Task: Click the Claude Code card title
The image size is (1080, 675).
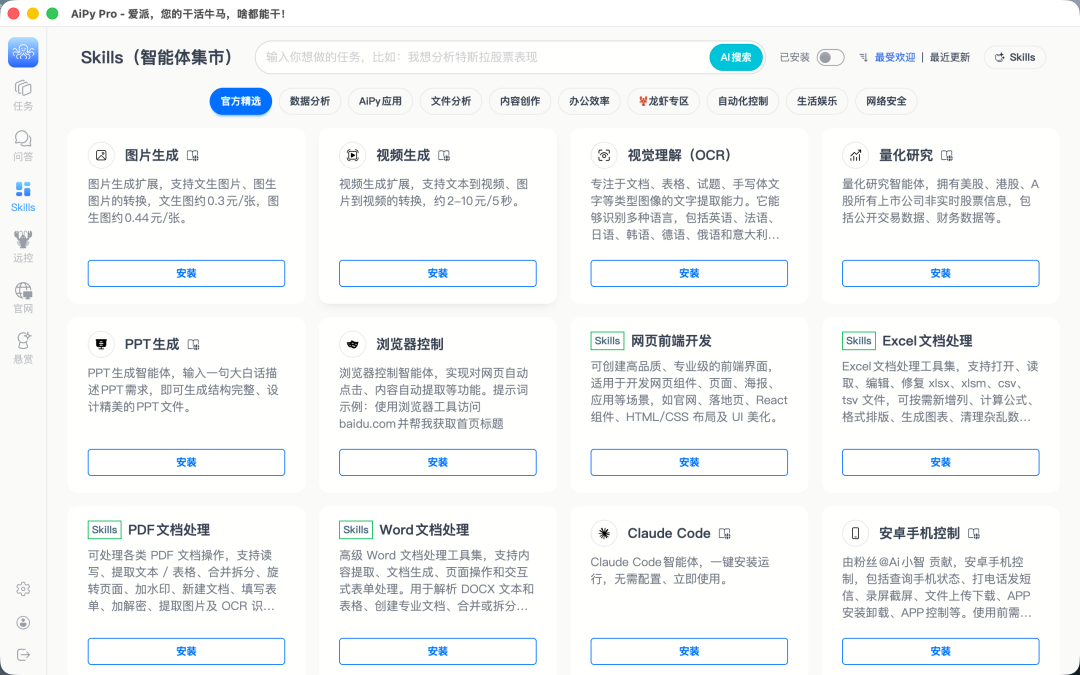Action: pos(669,533)
